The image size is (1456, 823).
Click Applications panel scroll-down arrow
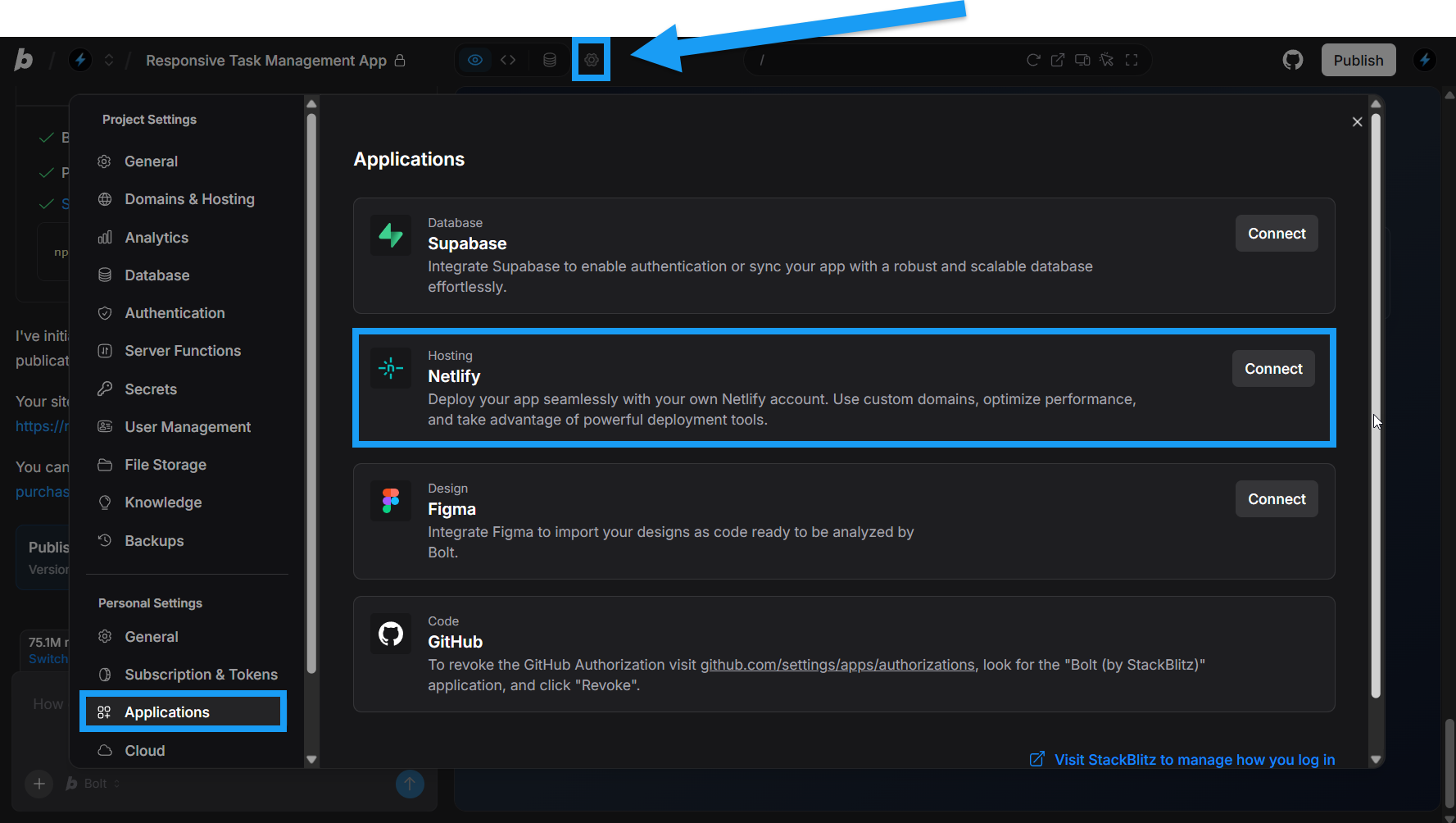point(1376,760)
